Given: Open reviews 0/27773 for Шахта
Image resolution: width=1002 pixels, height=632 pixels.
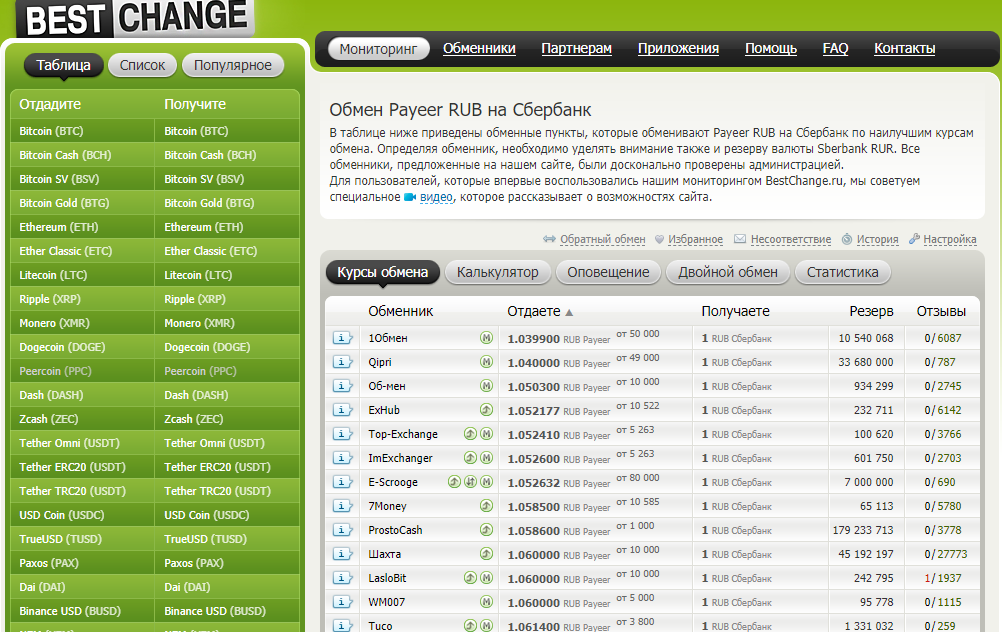Looking at the screenshot, I should click(x=945, y=554).
